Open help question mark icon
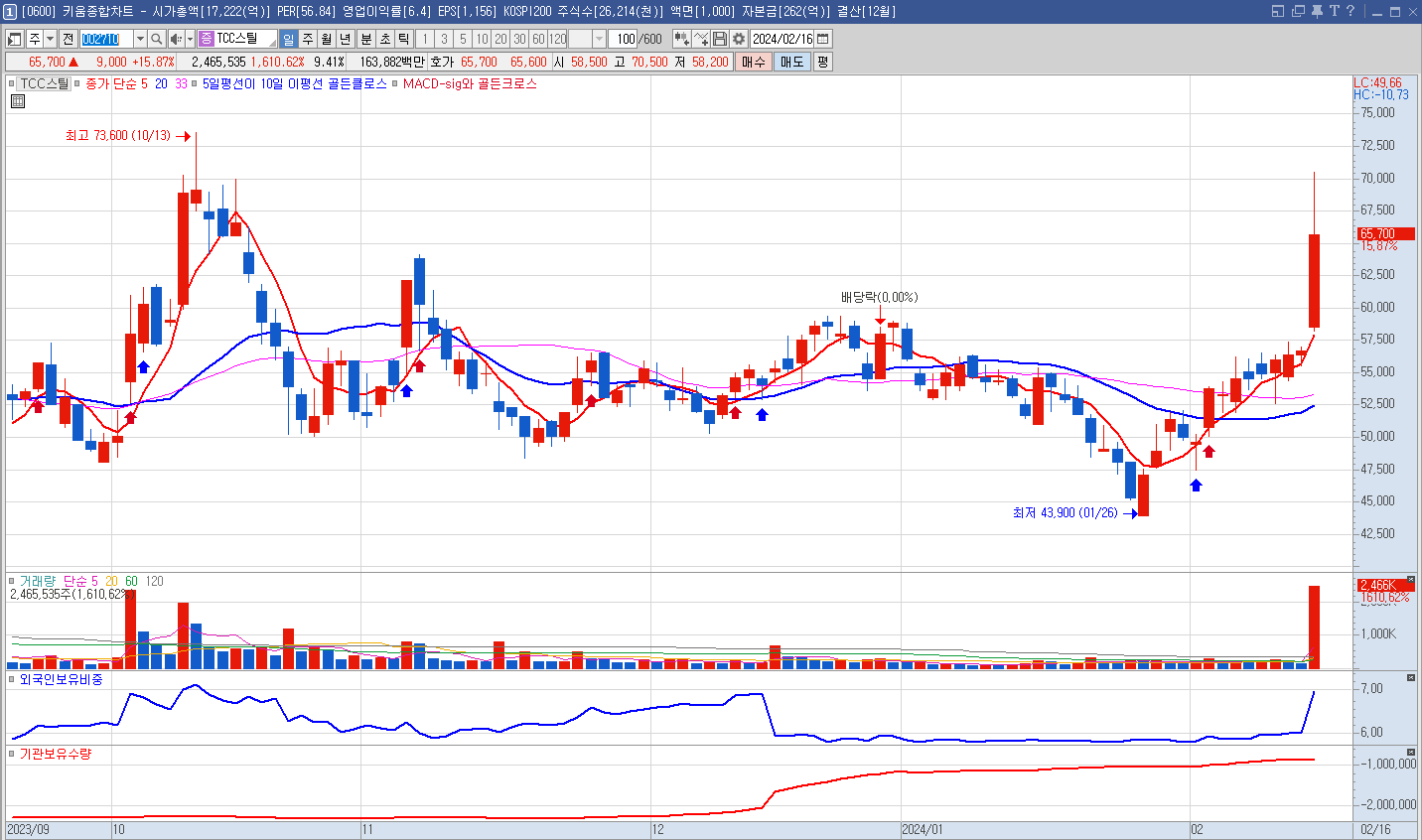This screenshot has width=1422, height=840. [x=1351, y=11]
